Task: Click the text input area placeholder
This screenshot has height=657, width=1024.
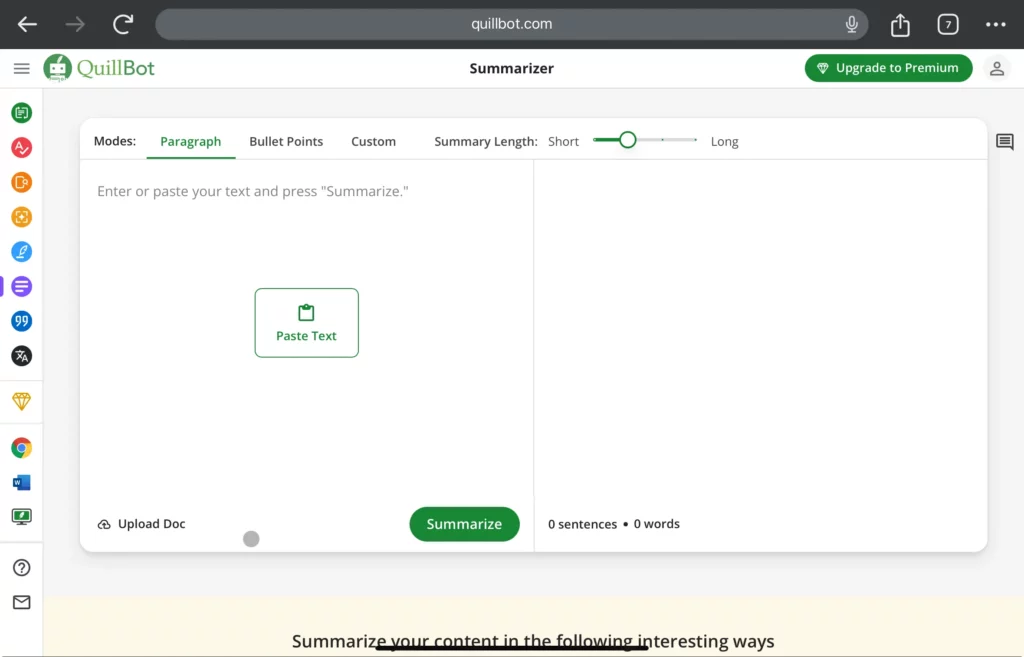Action: point(253,191)
